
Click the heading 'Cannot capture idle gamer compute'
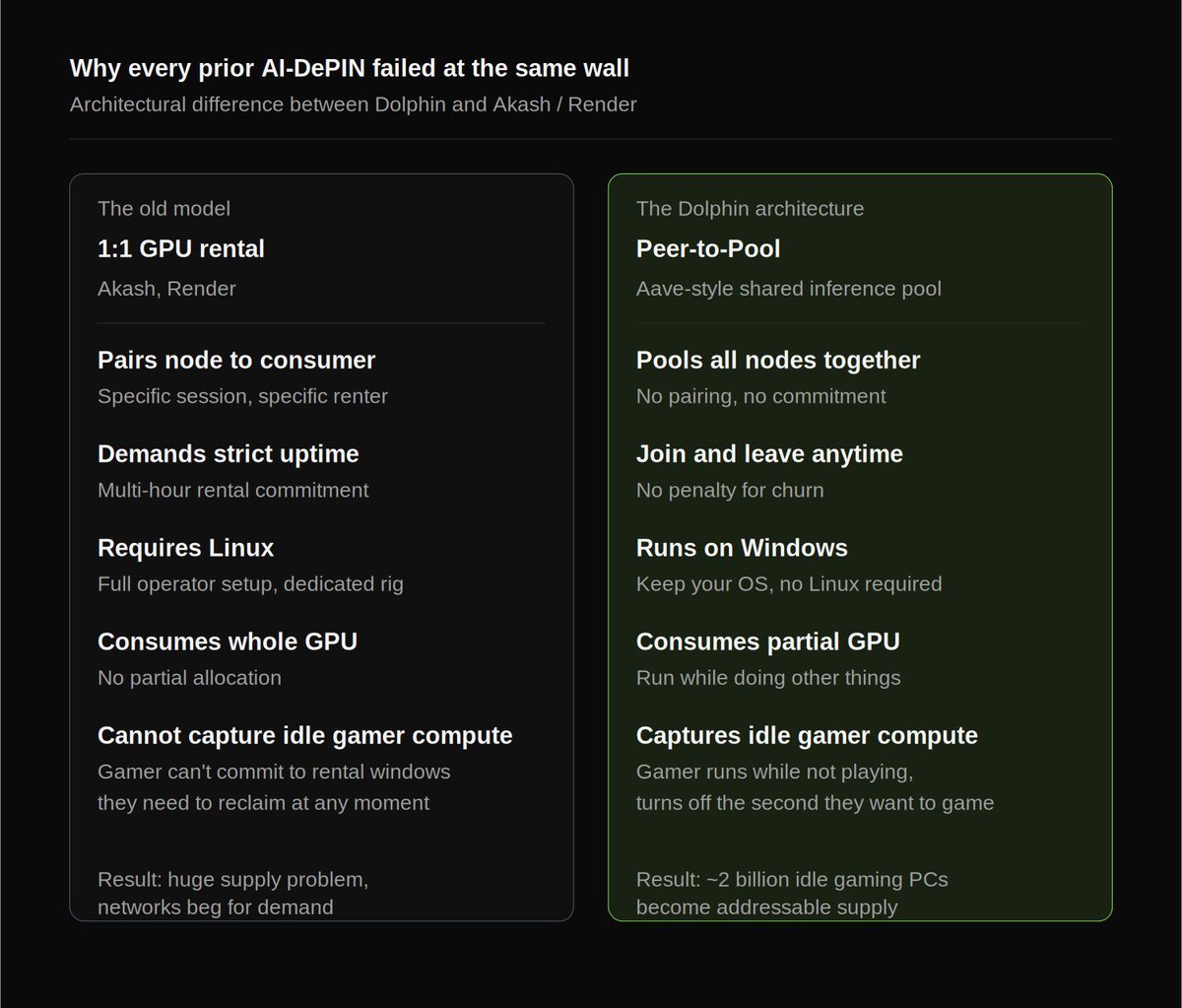click(x=304, y=735)
